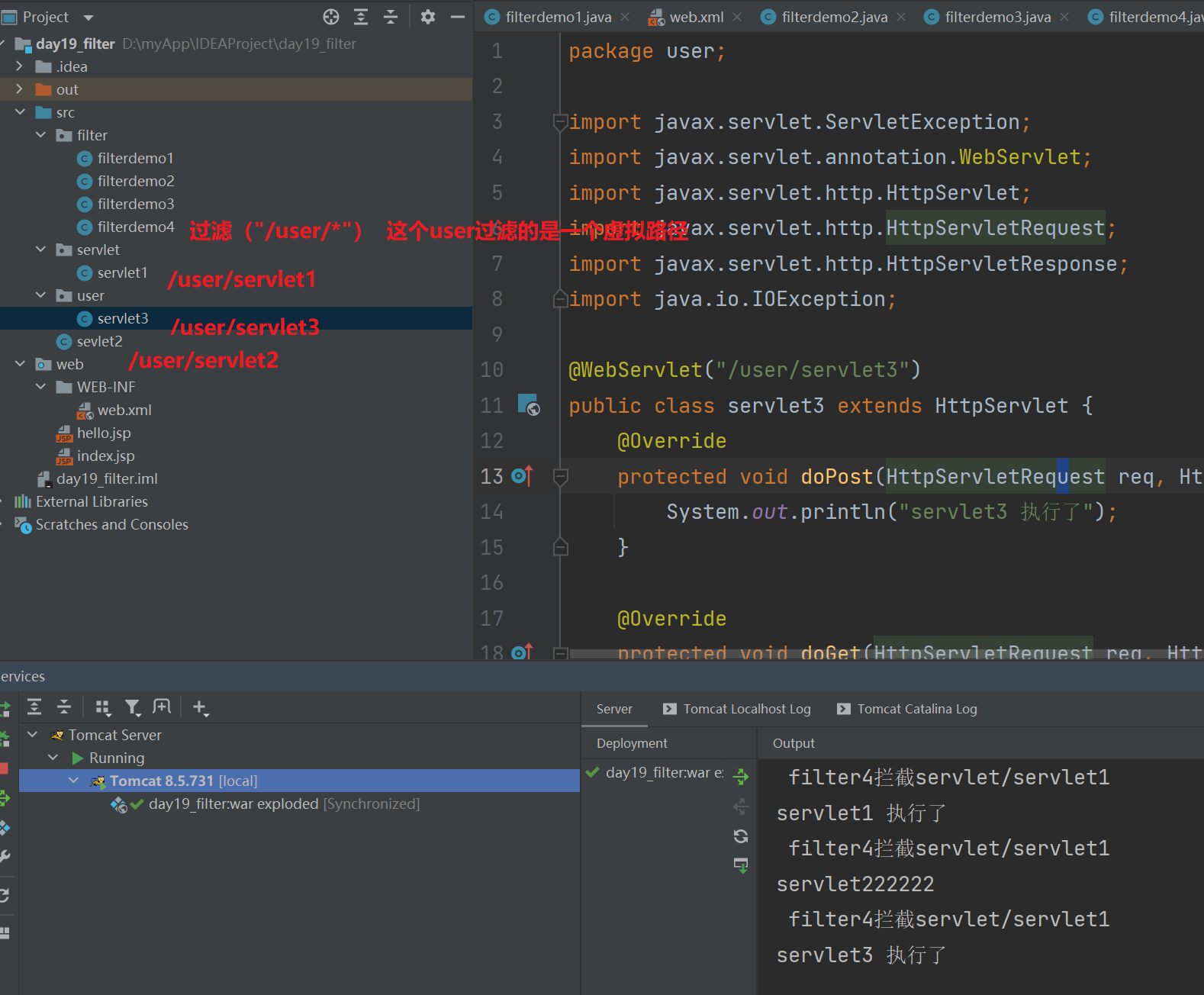Image resolution: width=1204 pixels, height=995 pixels.
Task: Collapse the web folder
Action: pos(20,364)
